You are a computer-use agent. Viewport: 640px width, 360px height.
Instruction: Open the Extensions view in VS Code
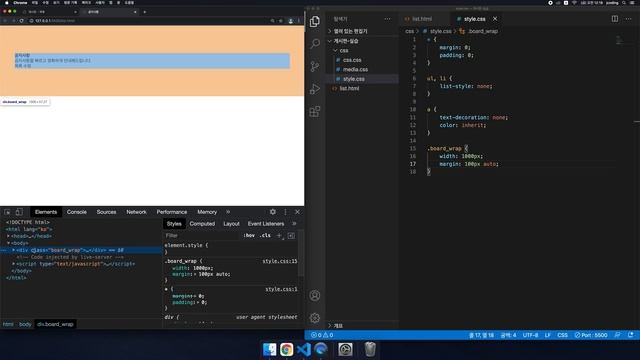click(x=315, y=111)
